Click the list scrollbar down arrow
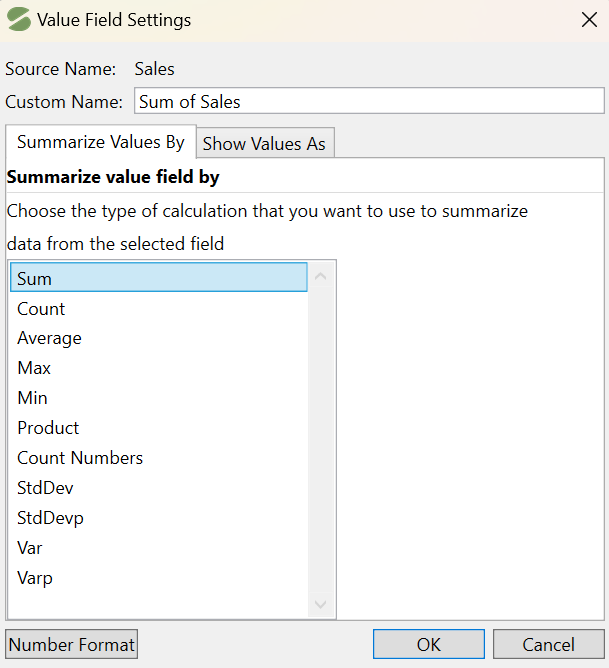 click(x=321, y=604)
